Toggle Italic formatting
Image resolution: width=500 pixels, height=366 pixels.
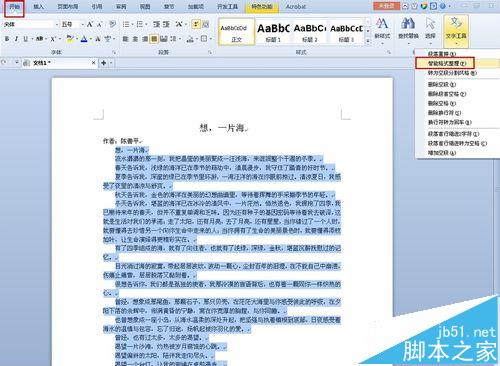point(16,39)
